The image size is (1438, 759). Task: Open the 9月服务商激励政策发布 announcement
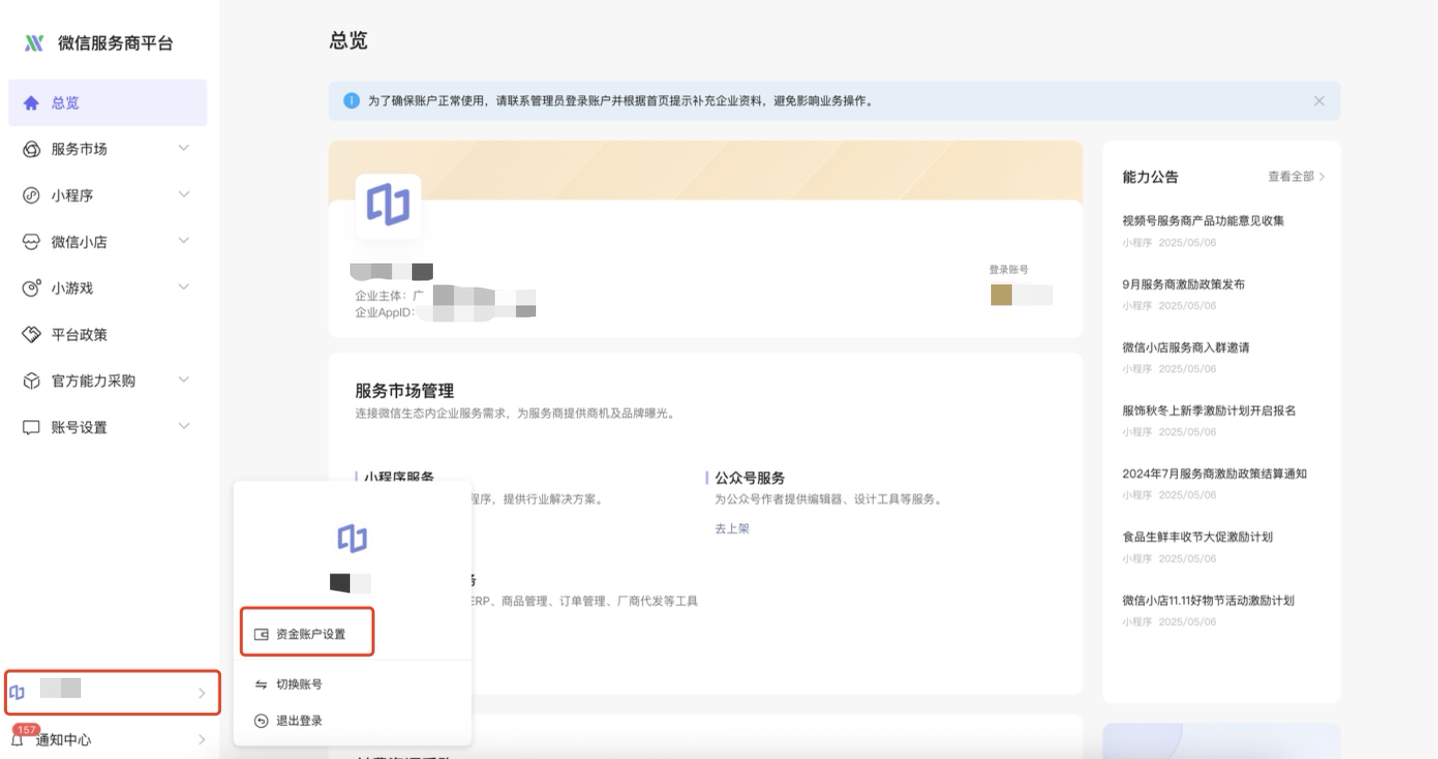pos(1184,285)
